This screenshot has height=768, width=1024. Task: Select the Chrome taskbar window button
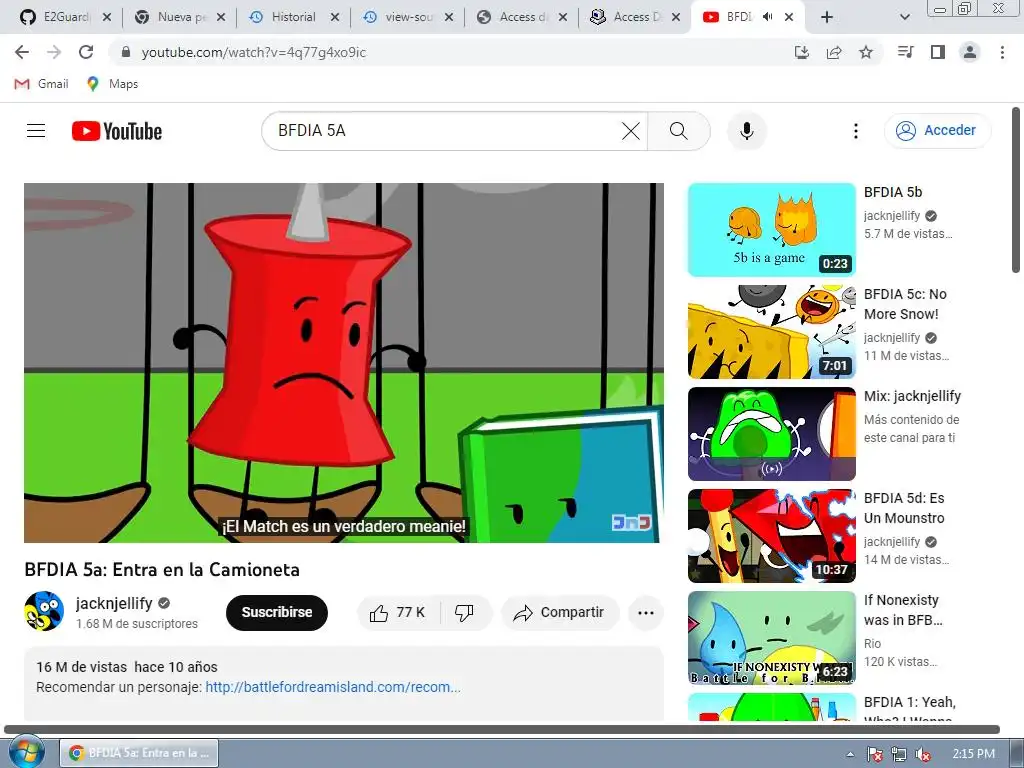click(x=139, y=753)
